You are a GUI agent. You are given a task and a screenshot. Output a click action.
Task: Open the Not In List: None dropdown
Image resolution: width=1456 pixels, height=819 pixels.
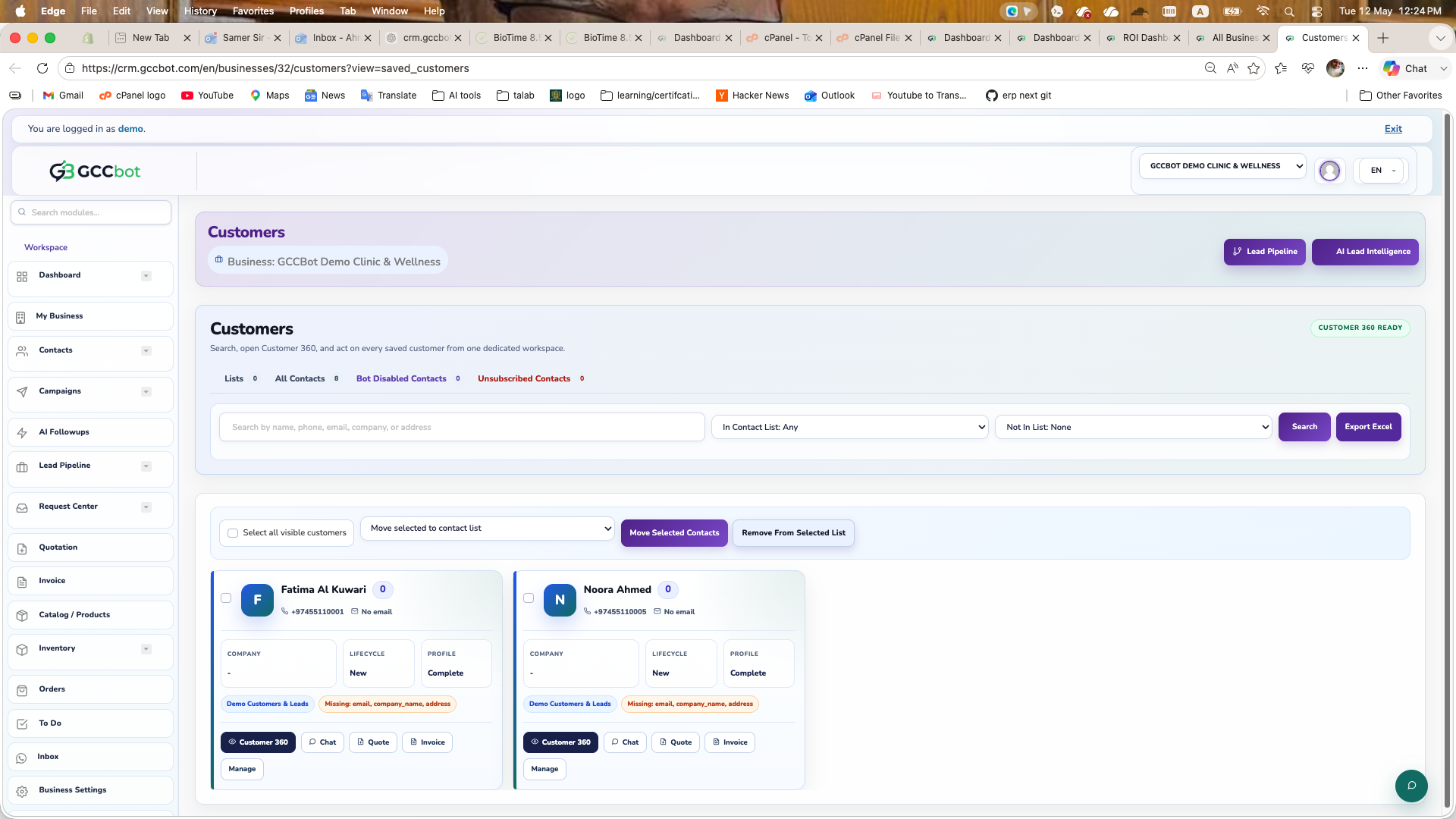1134,428
